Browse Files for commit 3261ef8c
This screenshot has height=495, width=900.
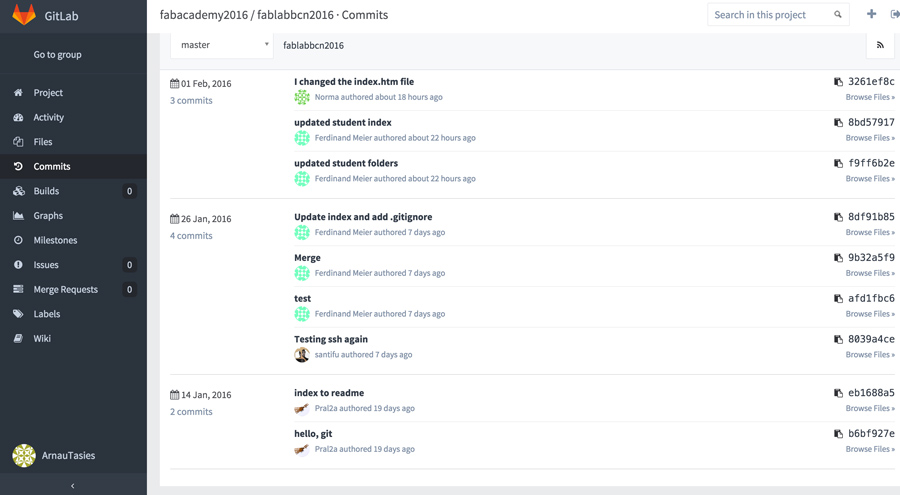(870, 97)
